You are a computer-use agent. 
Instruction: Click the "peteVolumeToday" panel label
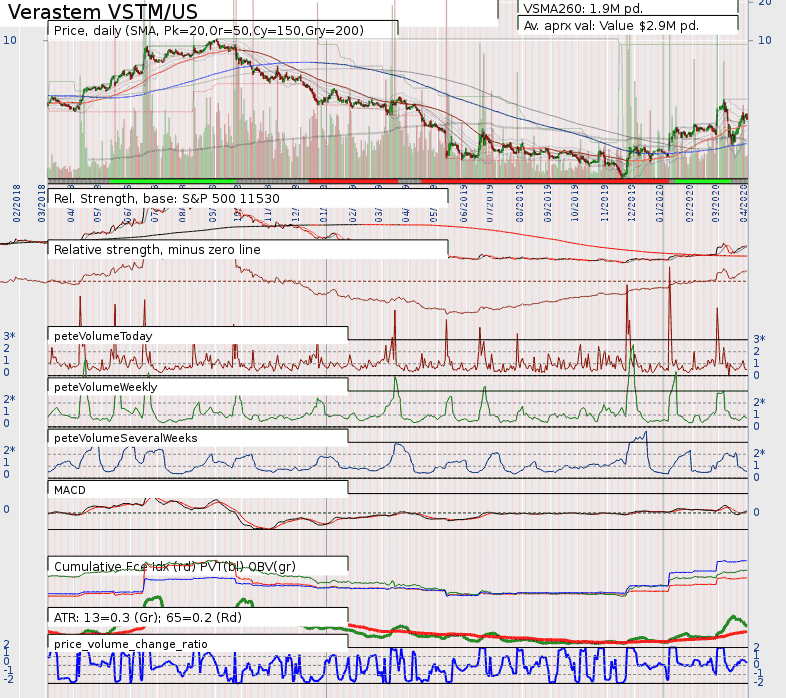(103, 336)
